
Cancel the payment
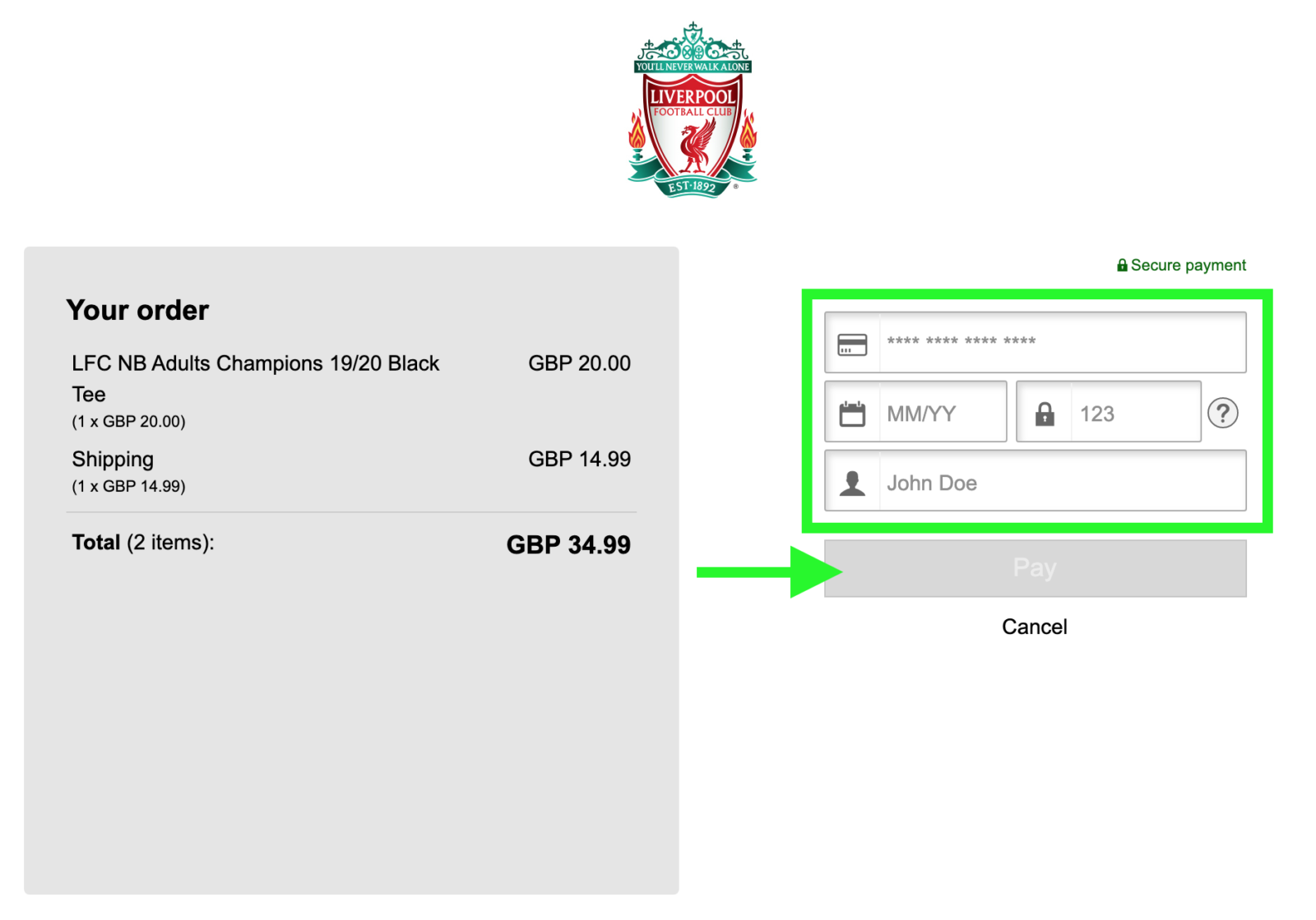click(x=1035, y=626)
